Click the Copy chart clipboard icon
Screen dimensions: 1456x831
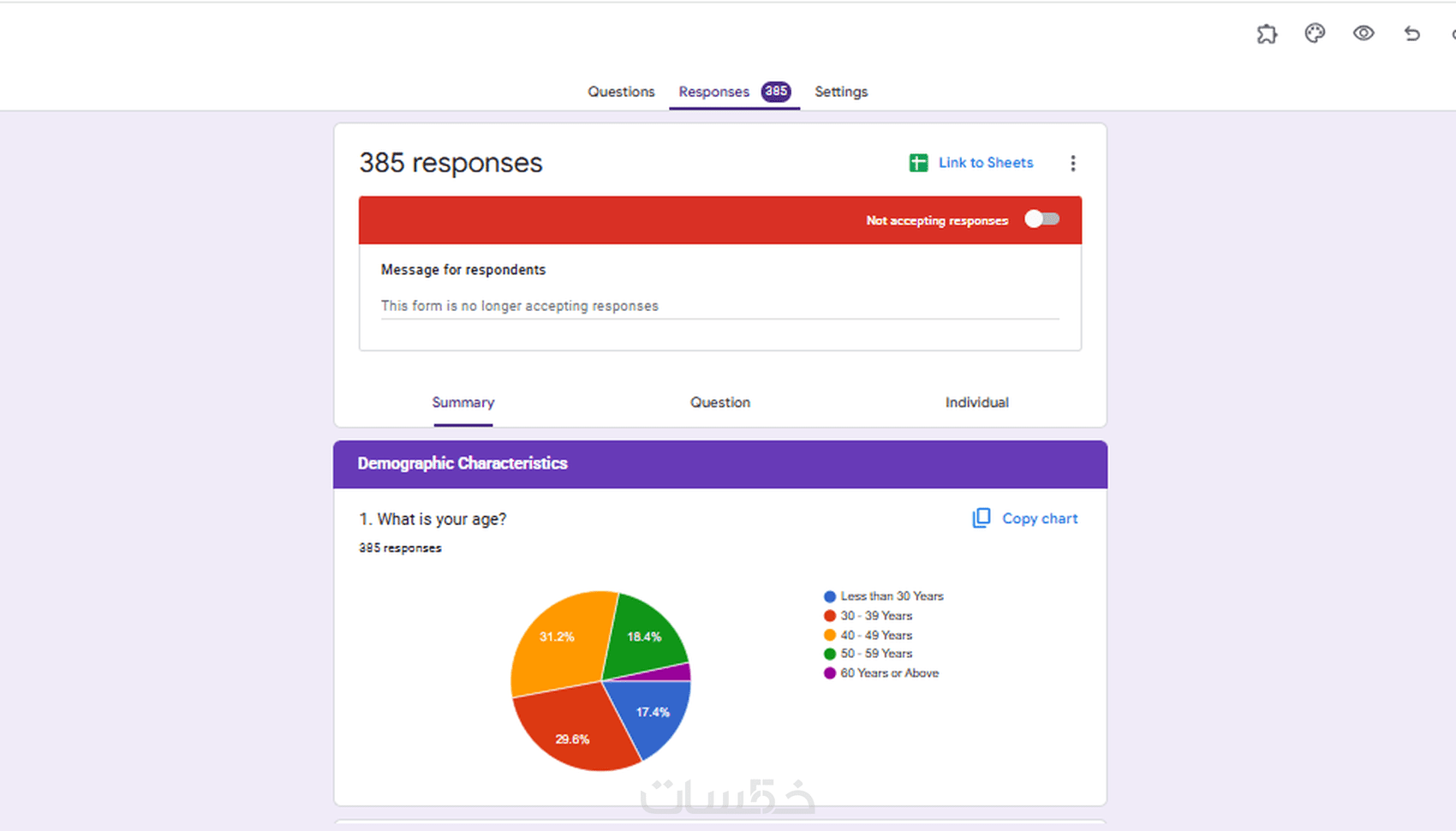[x=982, y=518]
